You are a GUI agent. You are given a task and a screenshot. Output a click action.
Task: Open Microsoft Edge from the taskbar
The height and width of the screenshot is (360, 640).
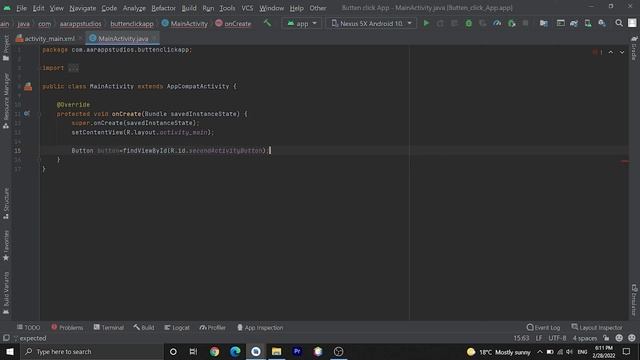coord(235,351)
